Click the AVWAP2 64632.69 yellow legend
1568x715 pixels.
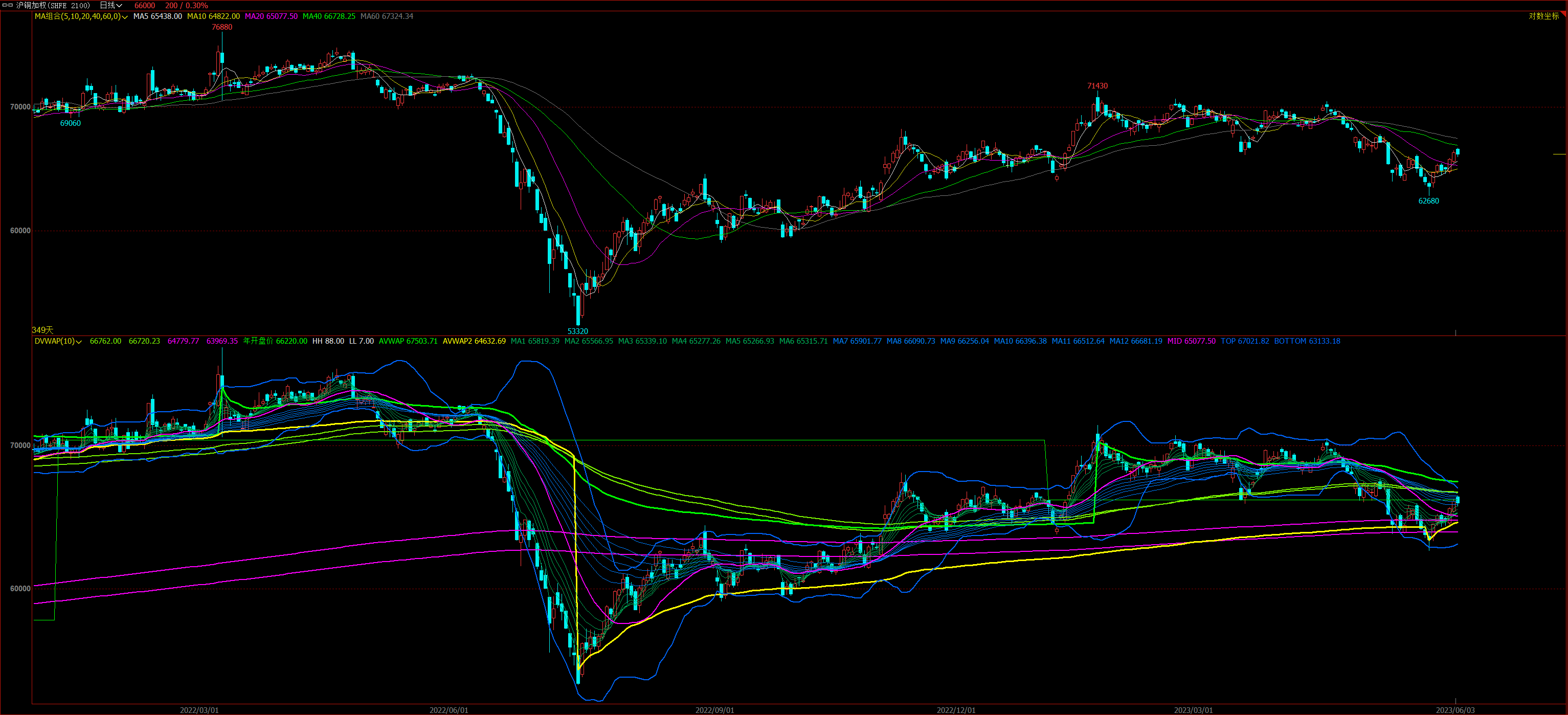(x=474, y=341)
